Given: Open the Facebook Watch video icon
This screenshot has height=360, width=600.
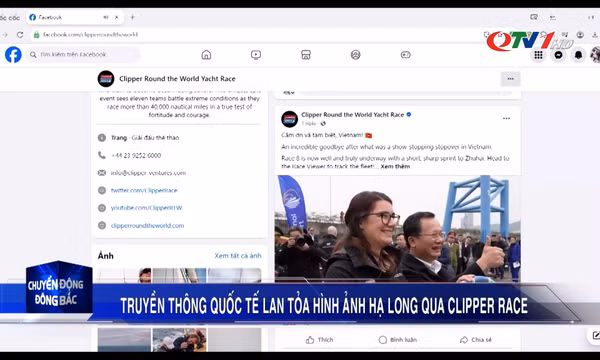Looking at the screenshot, I should (256, 55).
